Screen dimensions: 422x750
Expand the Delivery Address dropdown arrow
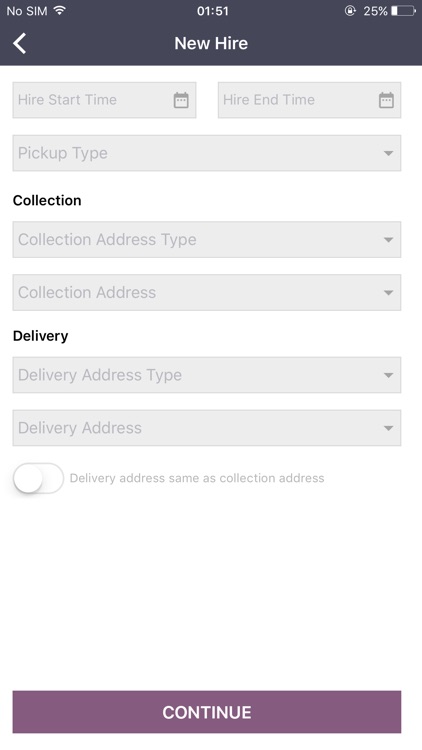click(389, 428)
